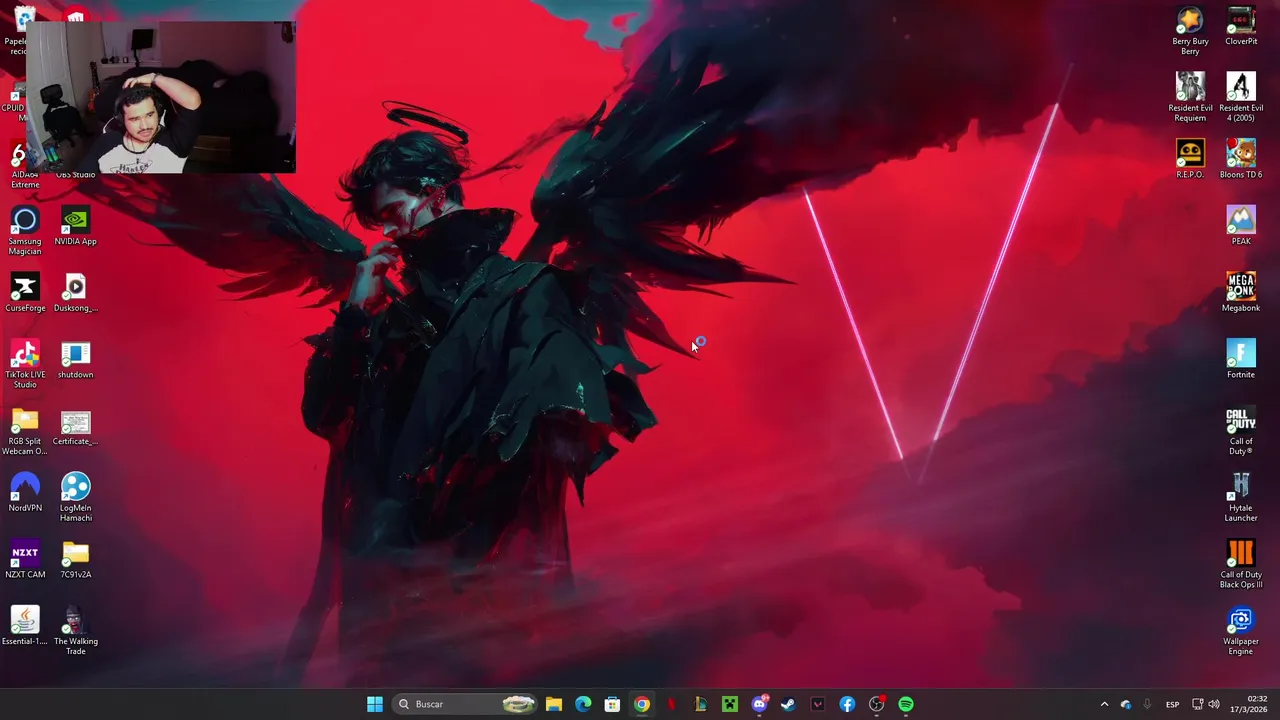The height and width of the screenshot is (720, 1280).
Task: Open Steam from the taskbar
Action: point(788,704)
